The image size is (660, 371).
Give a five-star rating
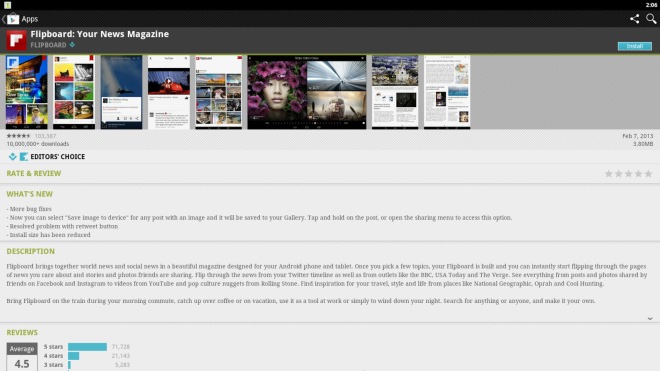click(648, 173)
